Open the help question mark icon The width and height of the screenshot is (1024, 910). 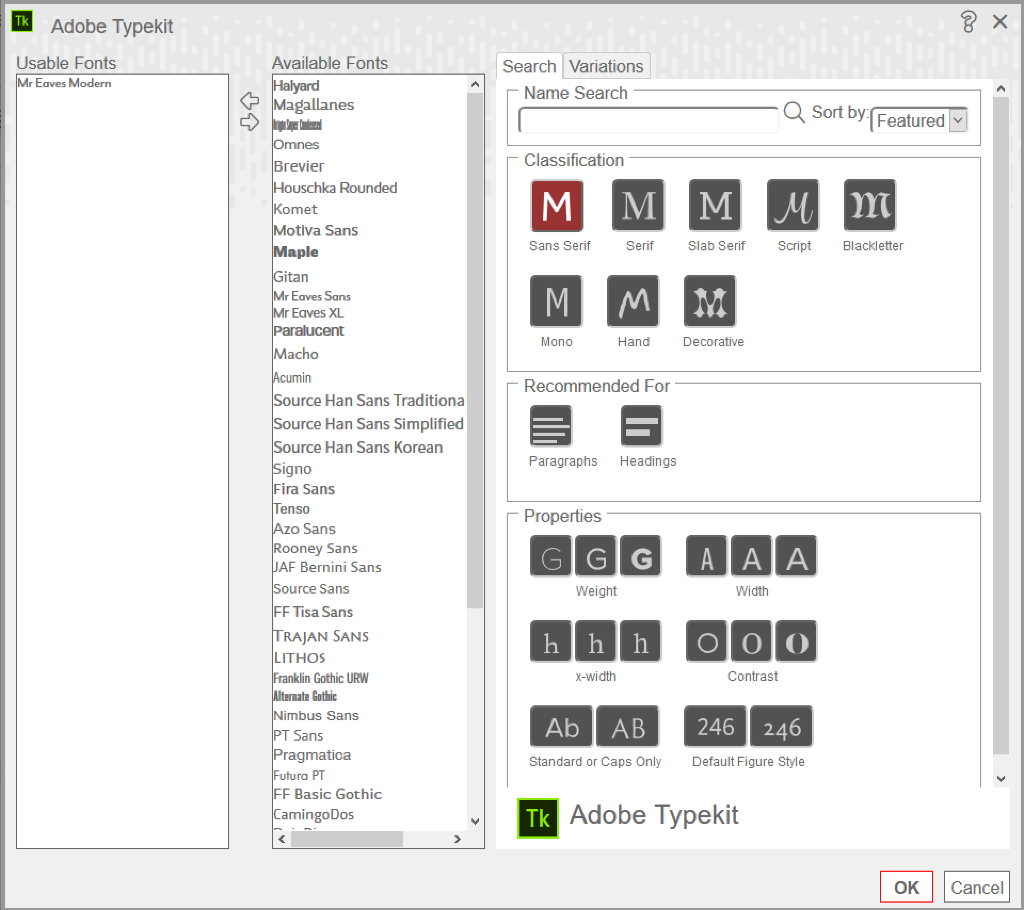click(968, 22)
